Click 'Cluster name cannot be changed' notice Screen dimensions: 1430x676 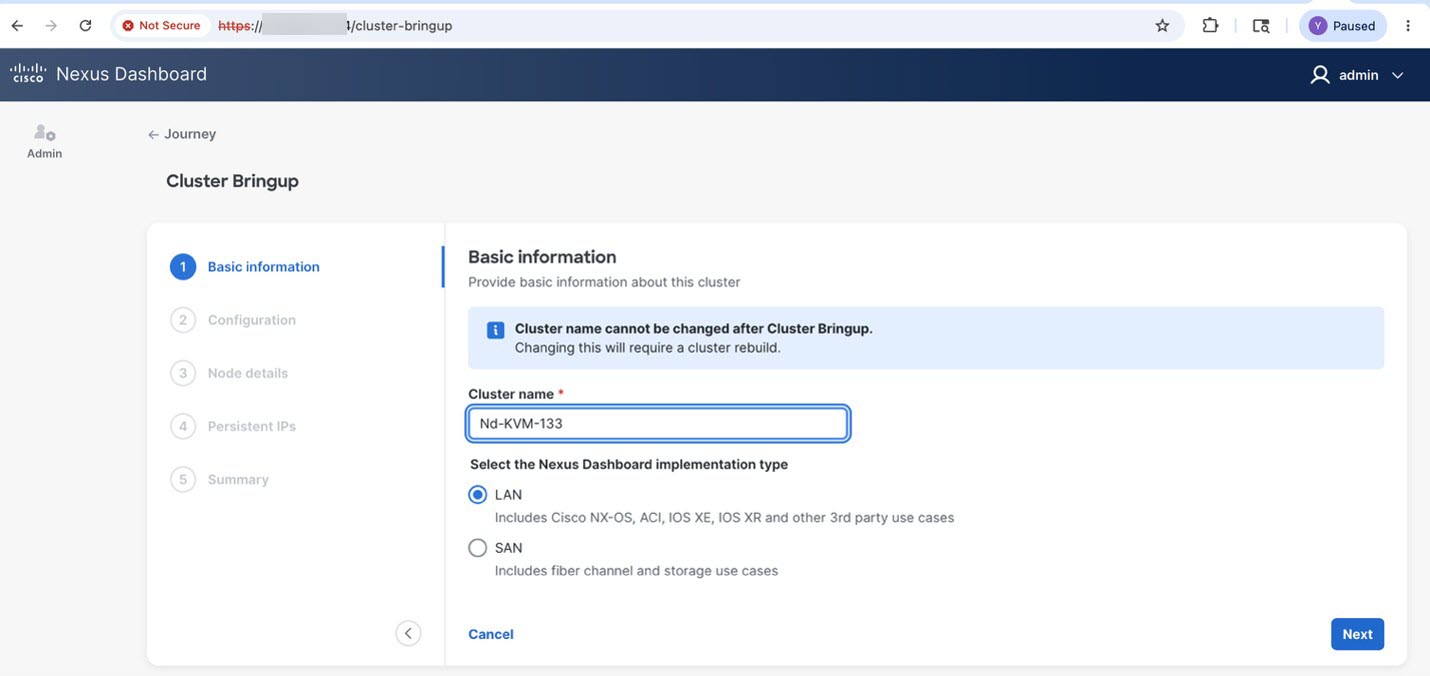point(693,328)
